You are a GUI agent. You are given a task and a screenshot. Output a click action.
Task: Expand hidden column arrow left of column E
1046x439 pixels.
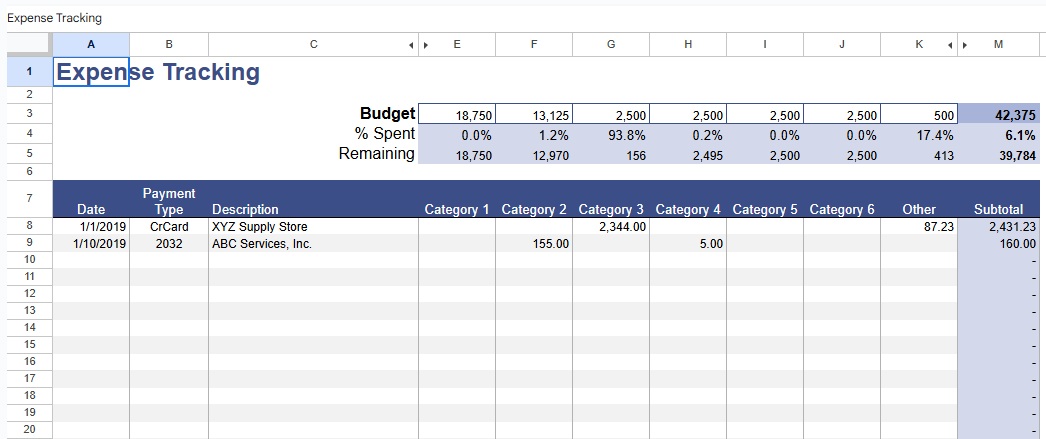[x=425, y=45]
